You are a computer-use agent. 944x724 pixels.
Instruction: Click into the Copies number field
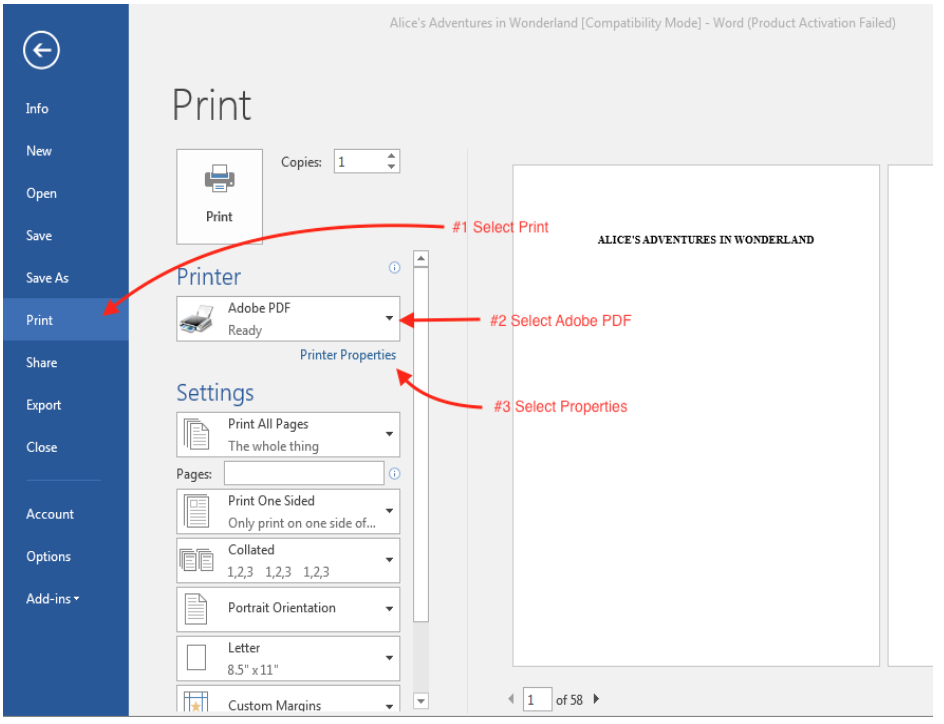(x=359, y=161)
